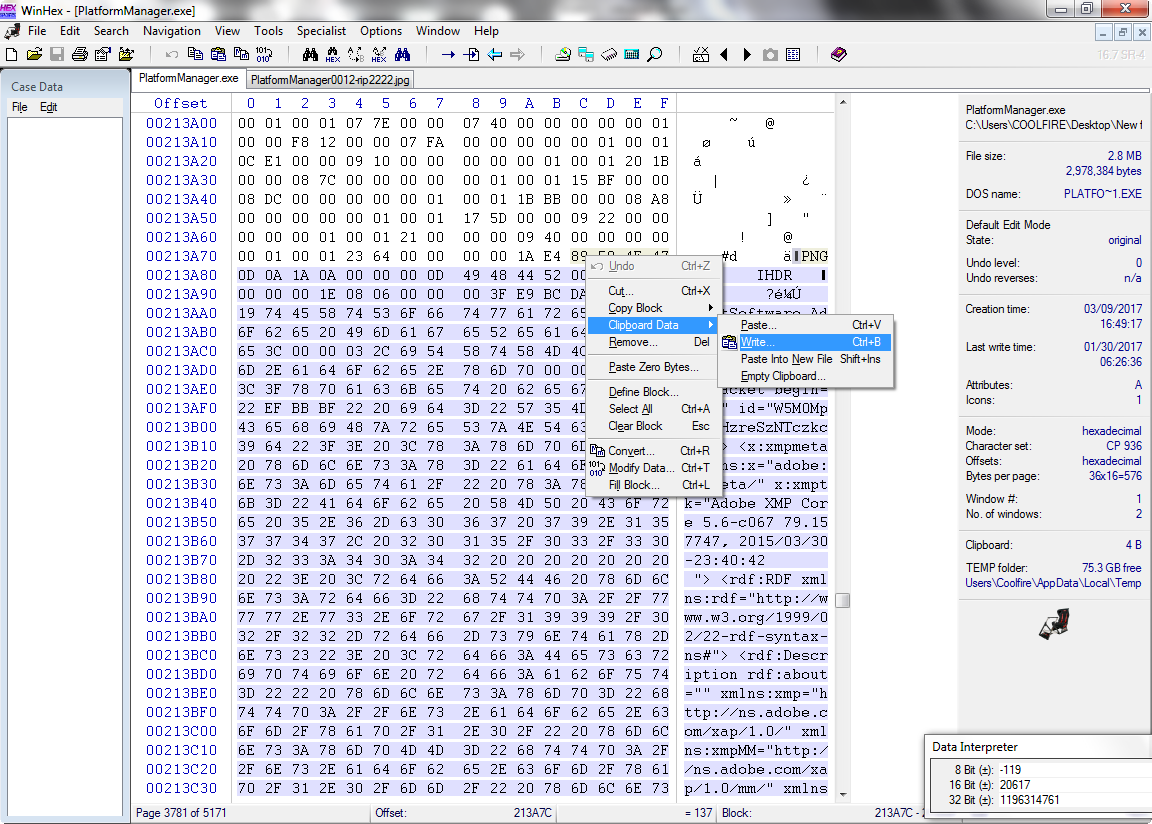Click 'Page 3781 of 5171' in status bar
Image resolution: width=1152 pixels, height=824 pixels.
(x=181, y=813)
